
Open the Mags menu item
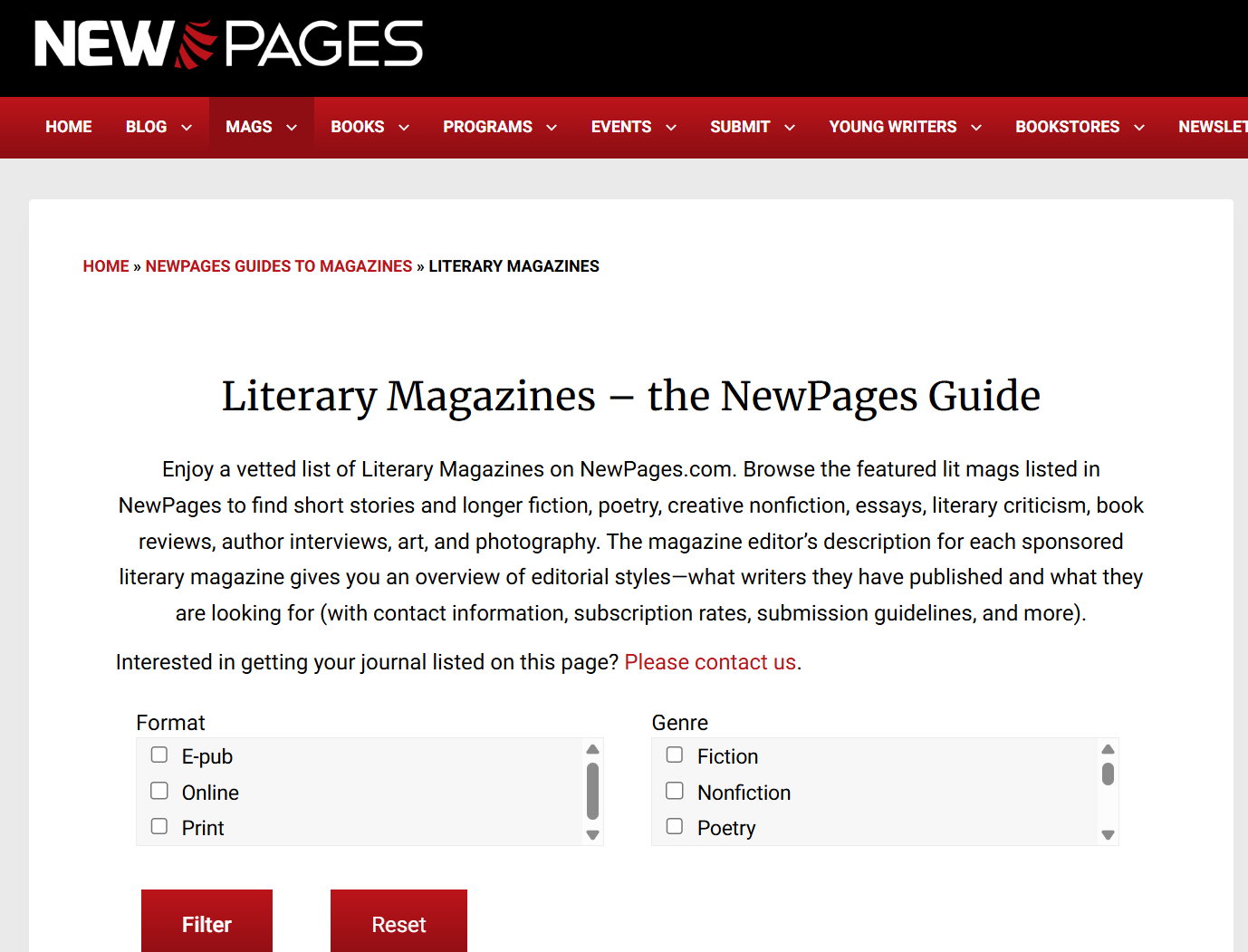pos(249,127)
